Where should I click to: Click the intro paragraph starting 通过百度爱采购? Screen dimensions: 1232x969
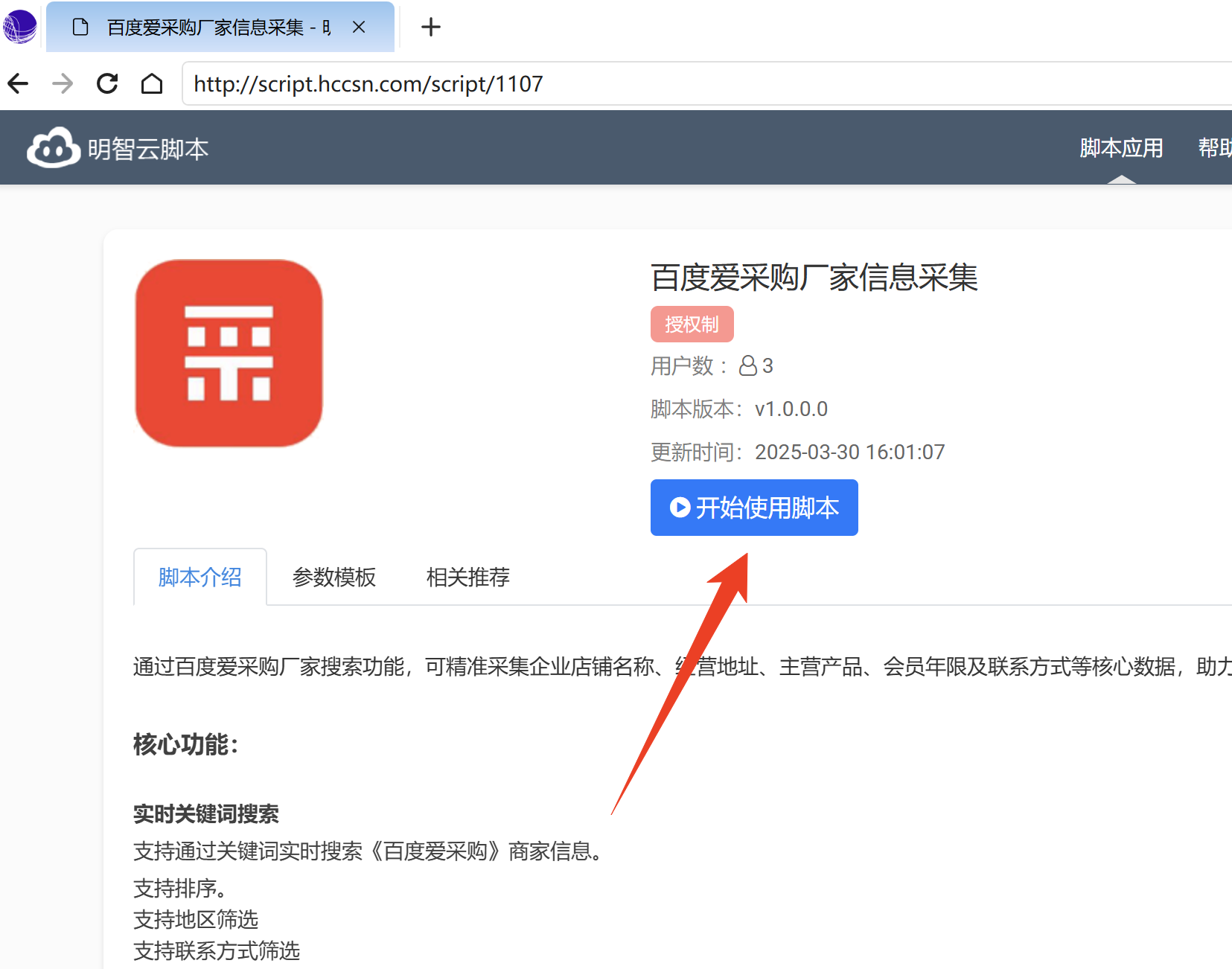tap(683, 666)
